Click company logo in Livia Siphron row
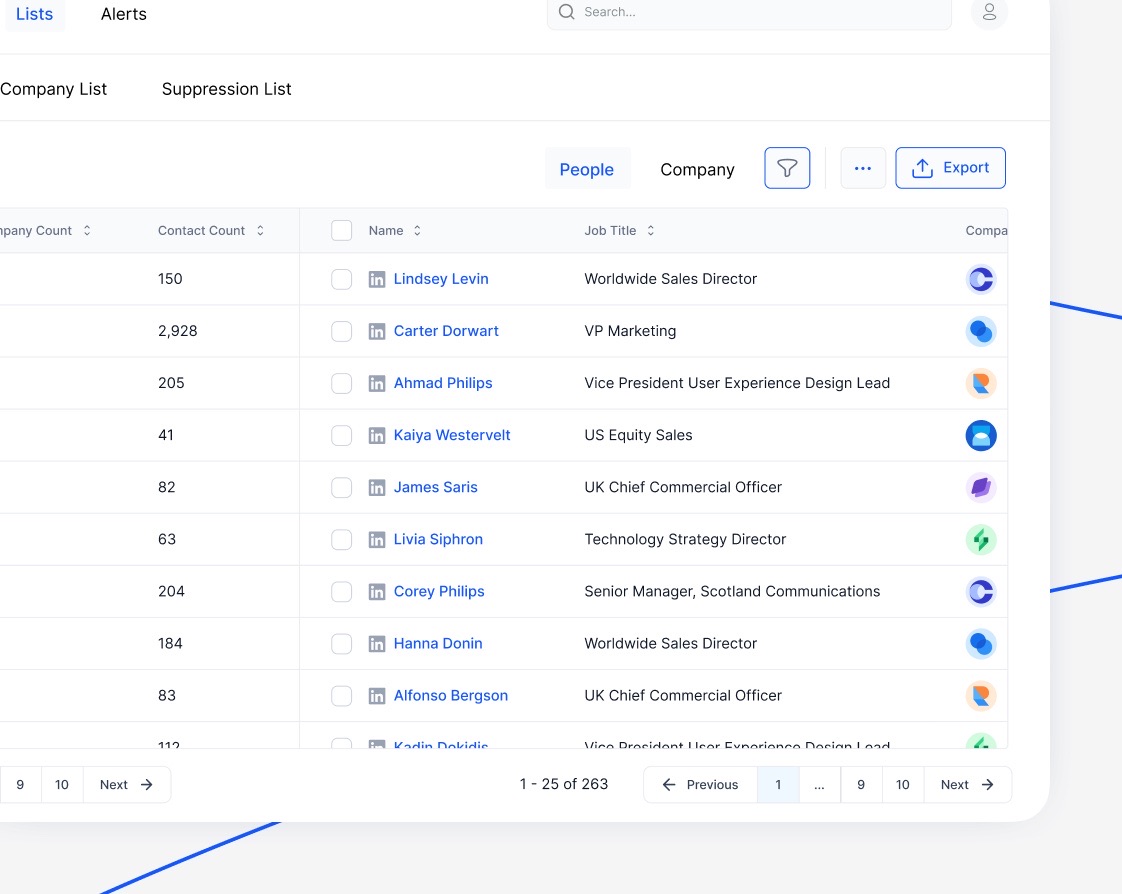This screenshot has height=894, width=1122. [x=981, y=540]
